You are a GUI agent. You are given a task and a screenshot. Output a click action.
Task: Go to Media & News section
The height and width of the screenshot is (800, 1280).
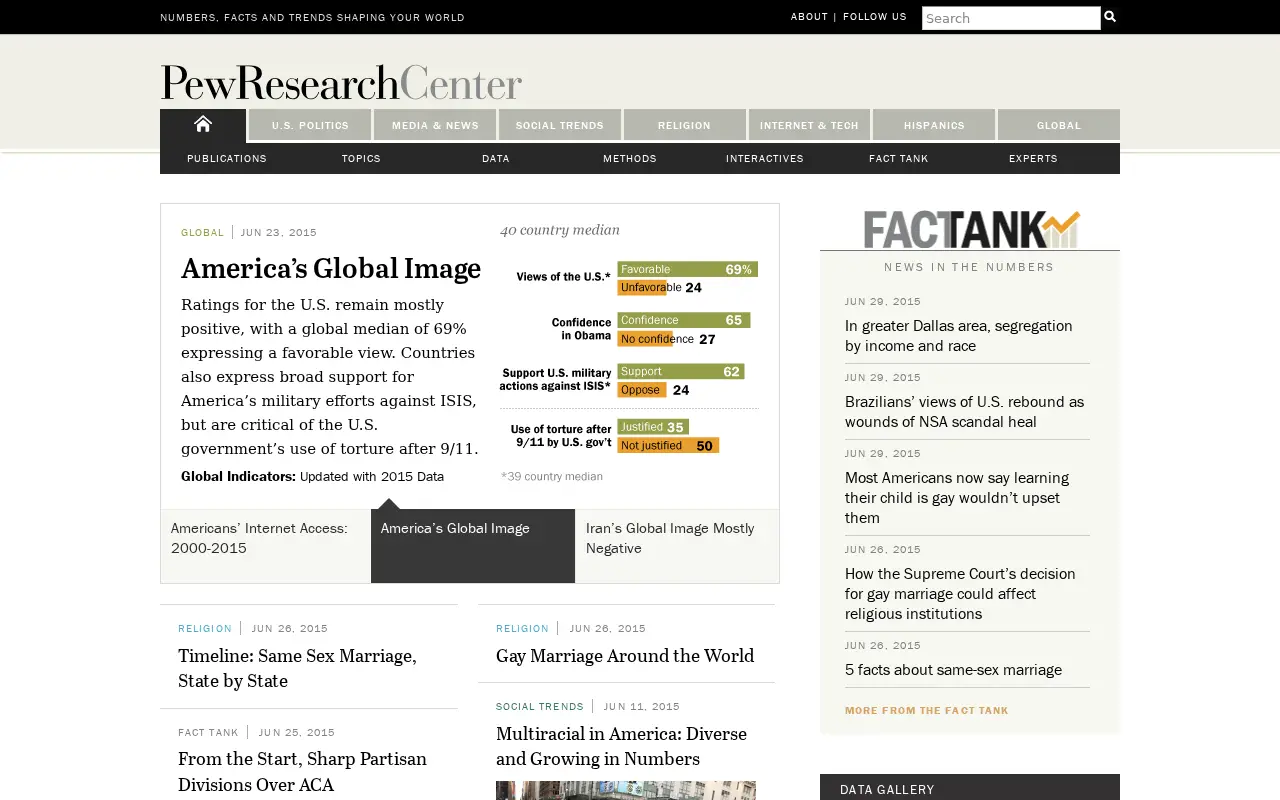point(435,125)
